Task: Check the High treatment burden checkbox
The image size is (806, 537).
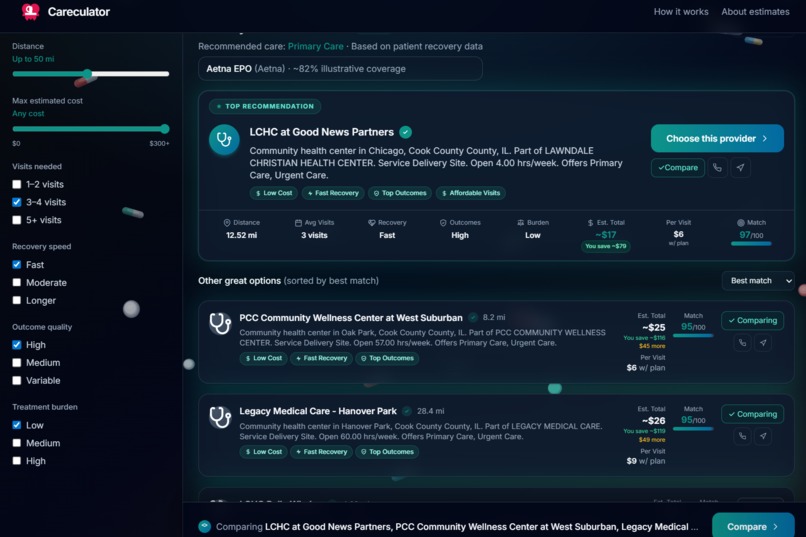Action: coord(17,461)
